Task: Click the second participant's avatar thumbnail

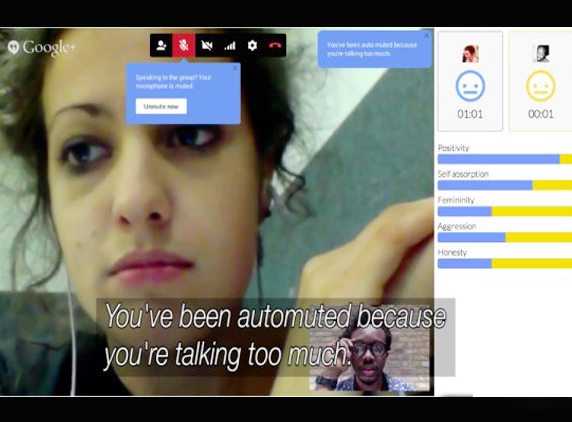Action: click(541, 54)
